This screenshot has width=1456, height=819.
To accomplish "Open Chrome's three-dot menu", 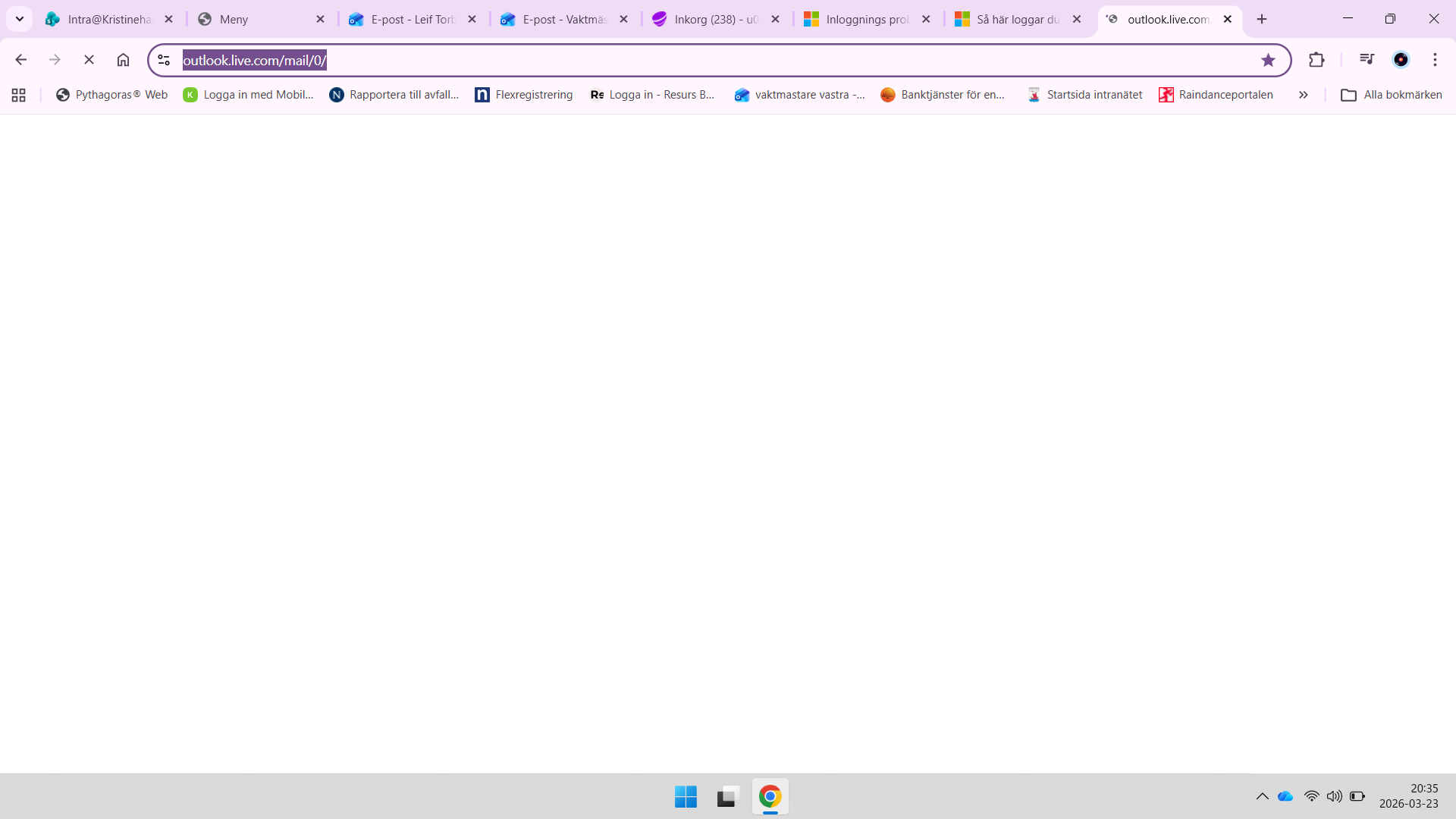I will [1435, 60].
